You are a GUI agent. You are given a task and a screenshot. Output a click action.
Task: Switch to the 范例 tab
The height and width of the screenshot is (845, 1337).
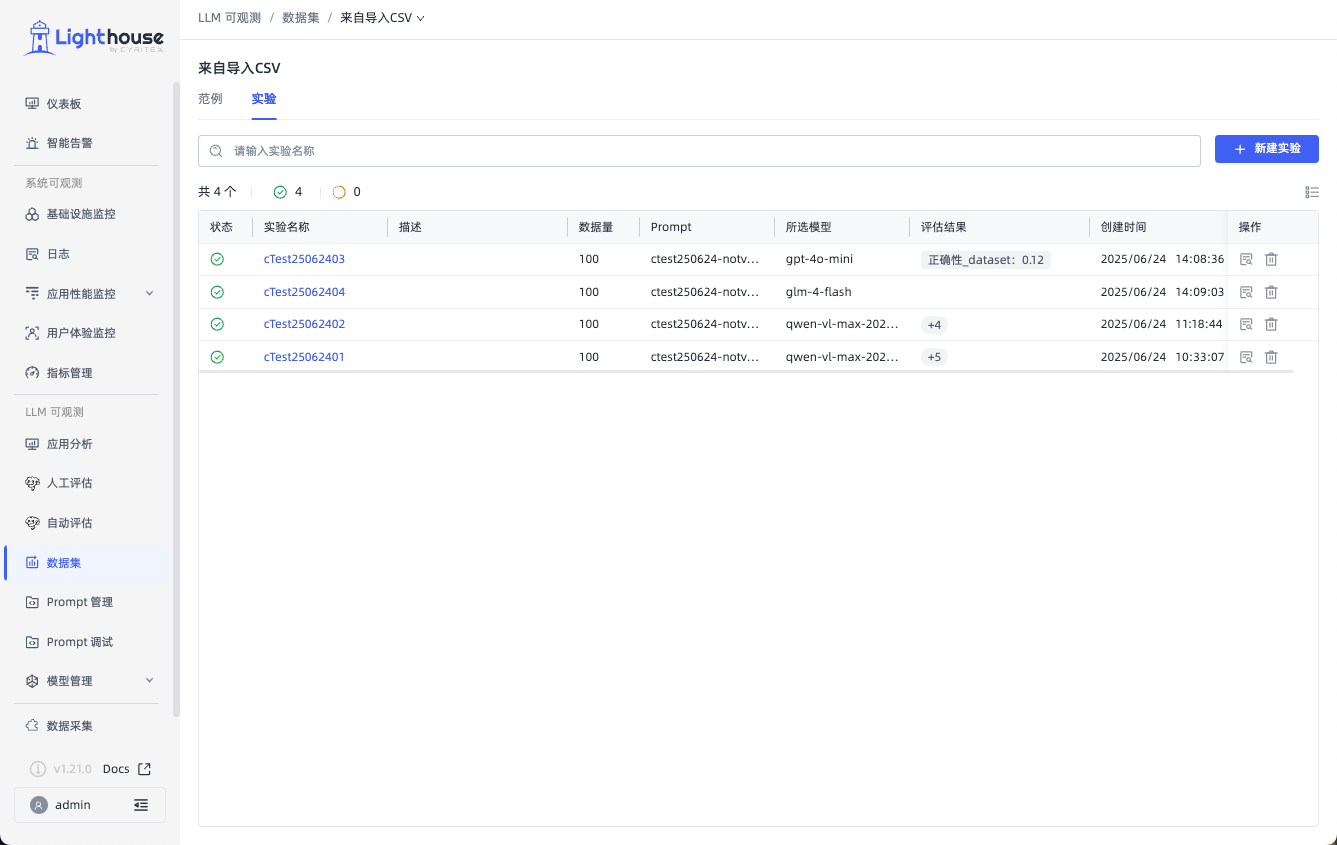pyautogui.click(x=210, y=99)
